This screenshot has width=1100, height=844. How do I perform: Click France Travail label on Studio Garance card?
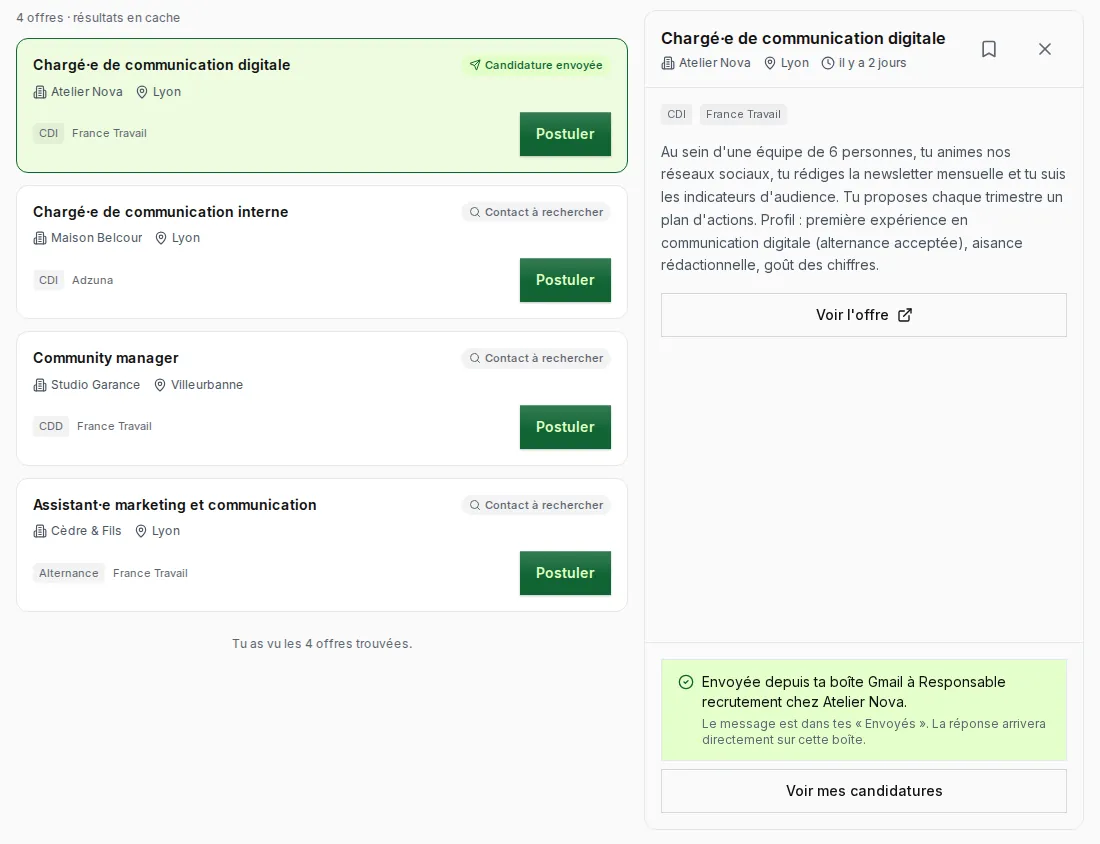pyautogui.click(x=114, y=427)
